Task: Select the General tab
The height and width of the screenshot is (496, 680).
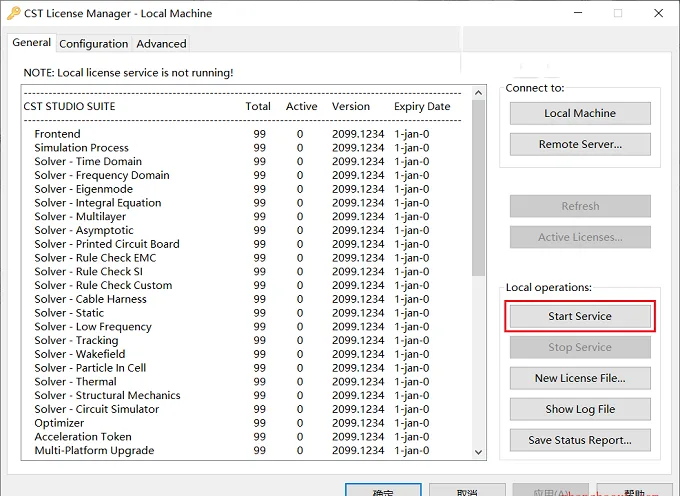Action: tap(32, 42)
